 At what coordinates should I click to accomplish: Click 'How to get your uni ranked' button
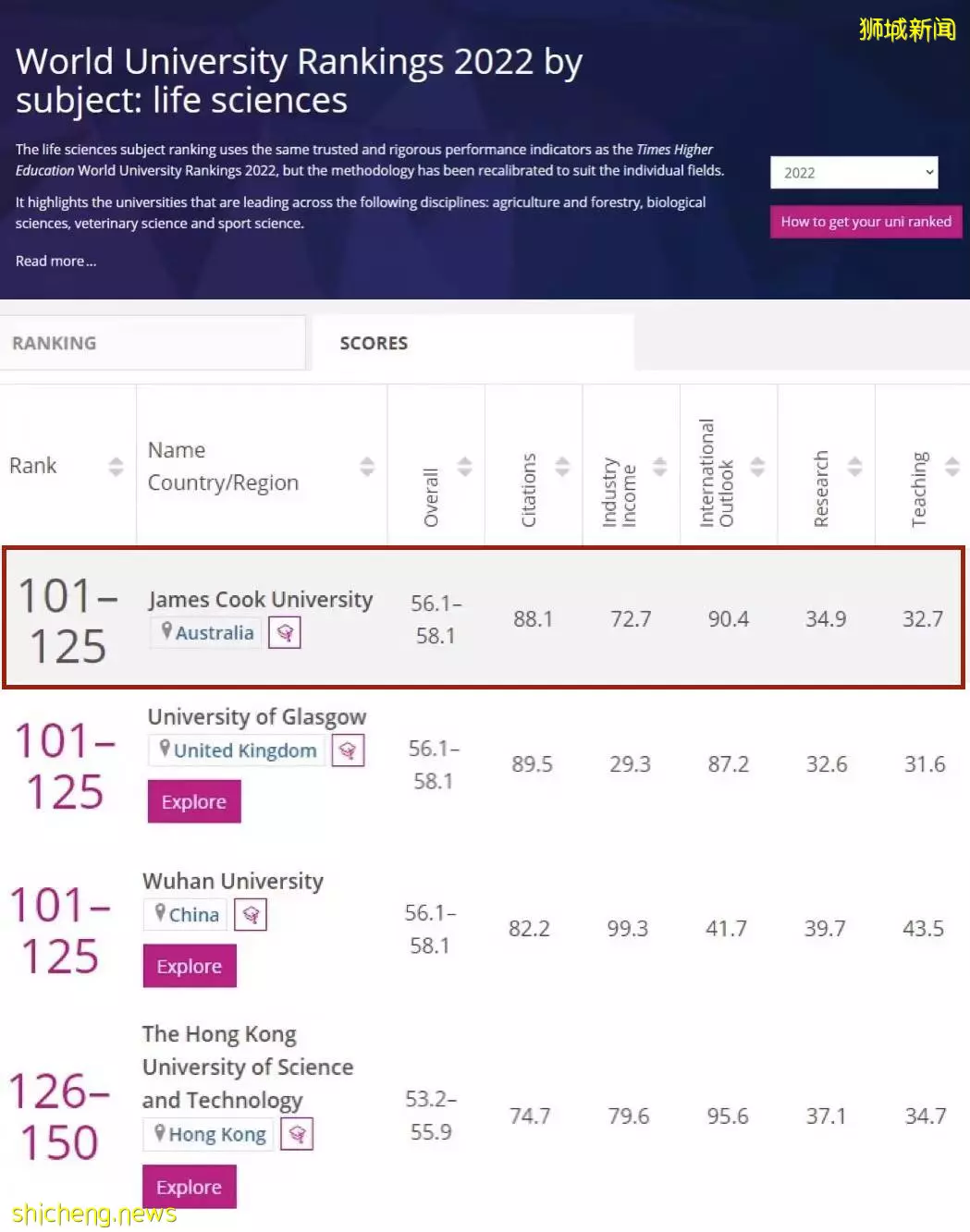tap(866, 222)
